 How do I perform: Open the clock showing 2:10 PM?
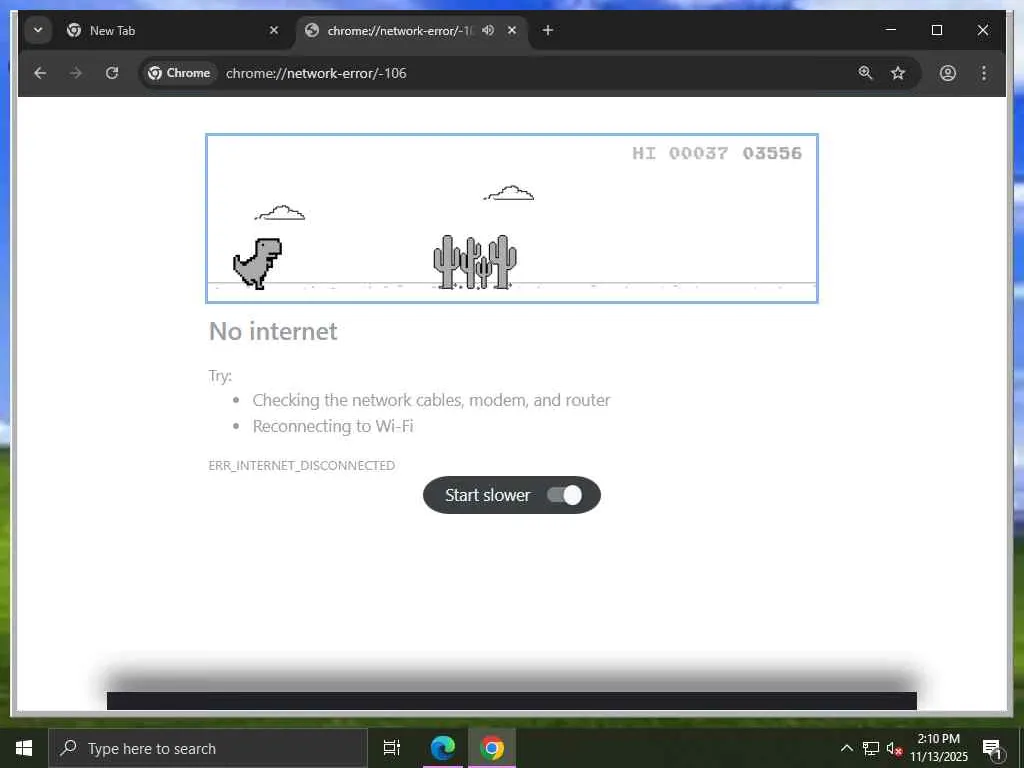click(939, 748)
